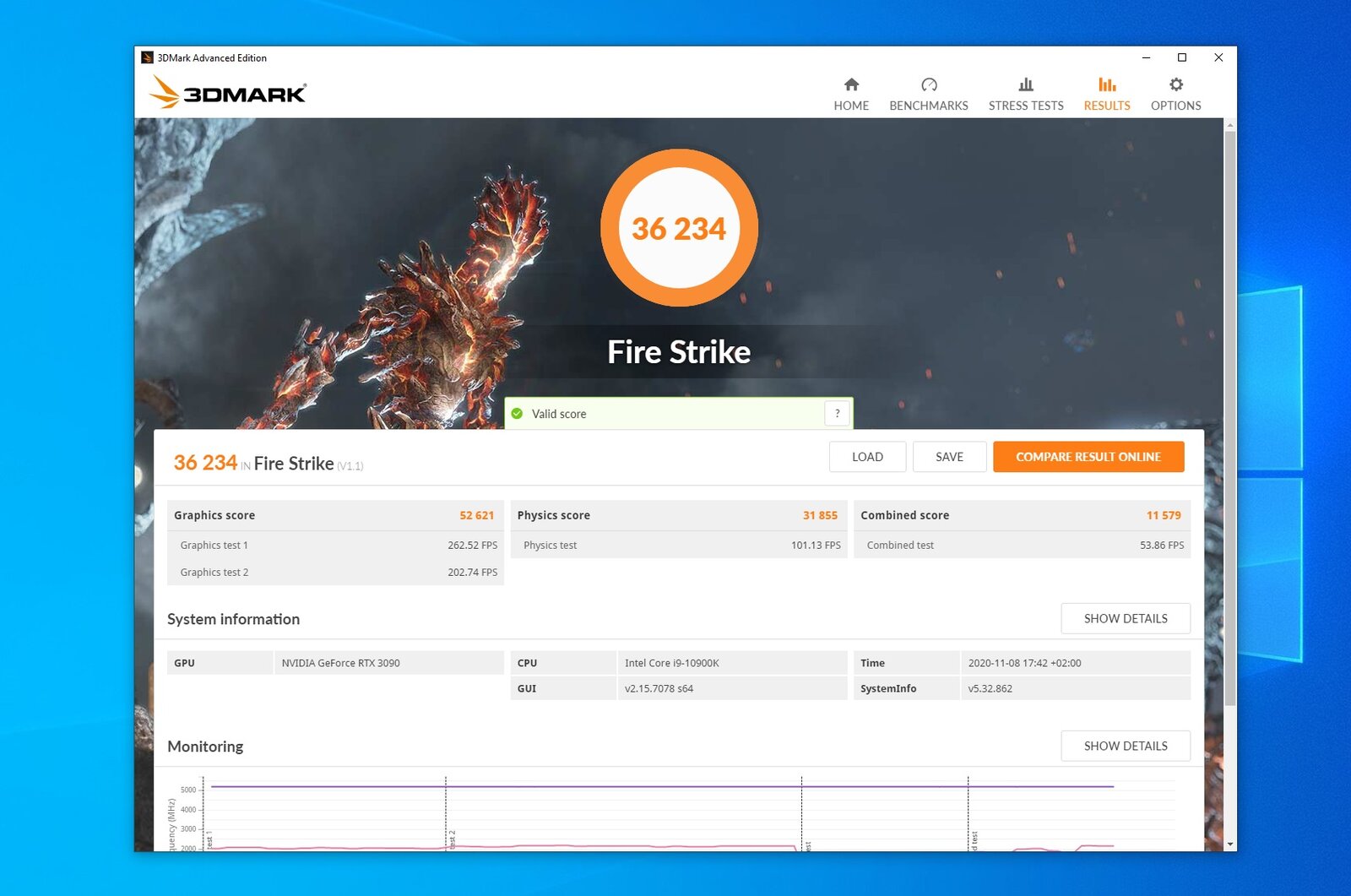Image resolution: width=1351 pixels, height=896 pixels.
Task: Select the Results tab
Action: (1107, 95)
